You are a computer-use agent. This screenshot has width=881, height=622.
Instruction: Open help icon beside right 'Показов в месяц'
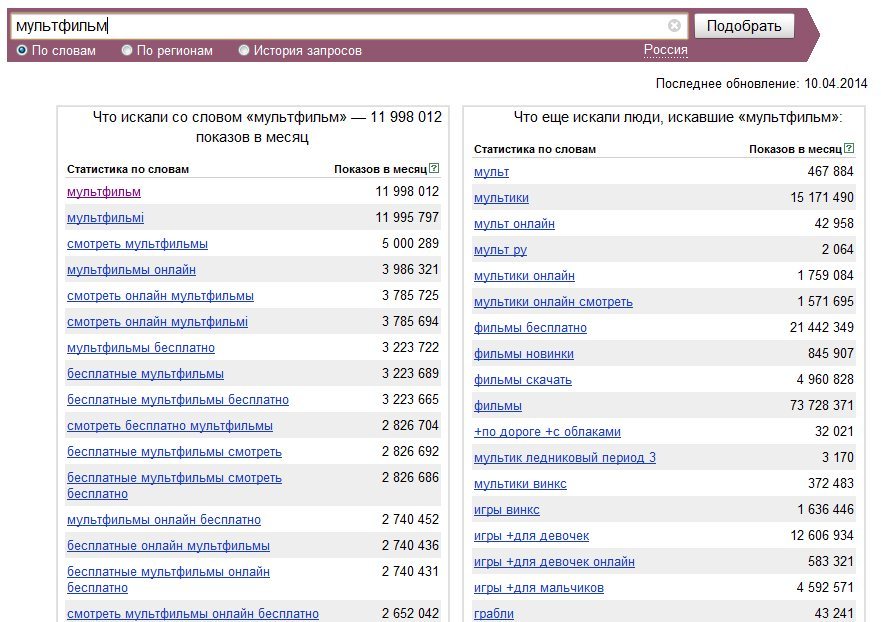point(849,148)
